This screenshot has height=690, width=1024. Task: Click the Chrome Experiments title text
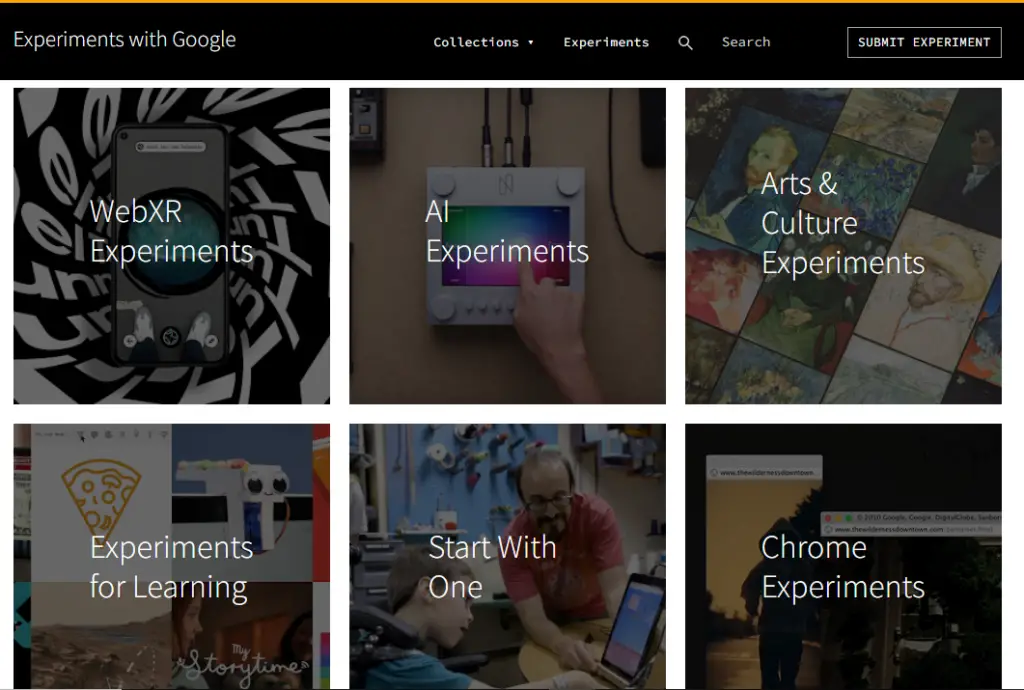[x=842, y=567]
